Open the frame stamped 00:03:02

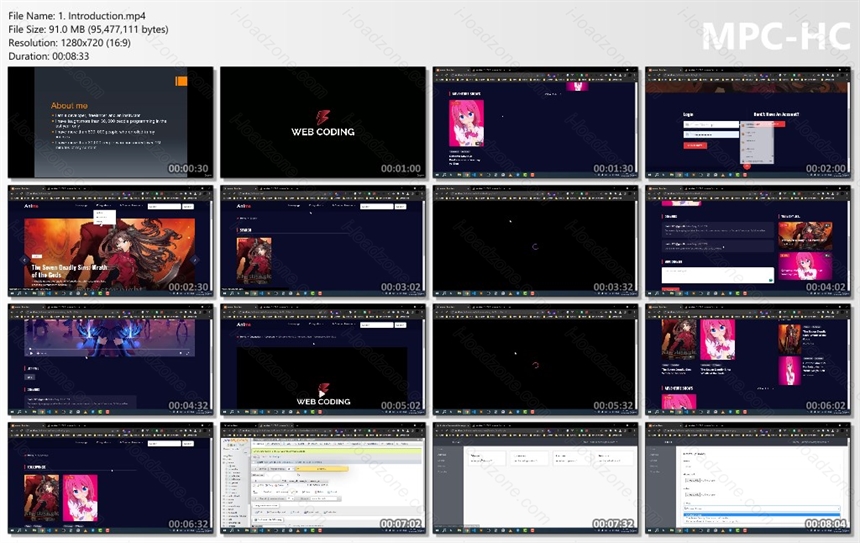[323, 241]
